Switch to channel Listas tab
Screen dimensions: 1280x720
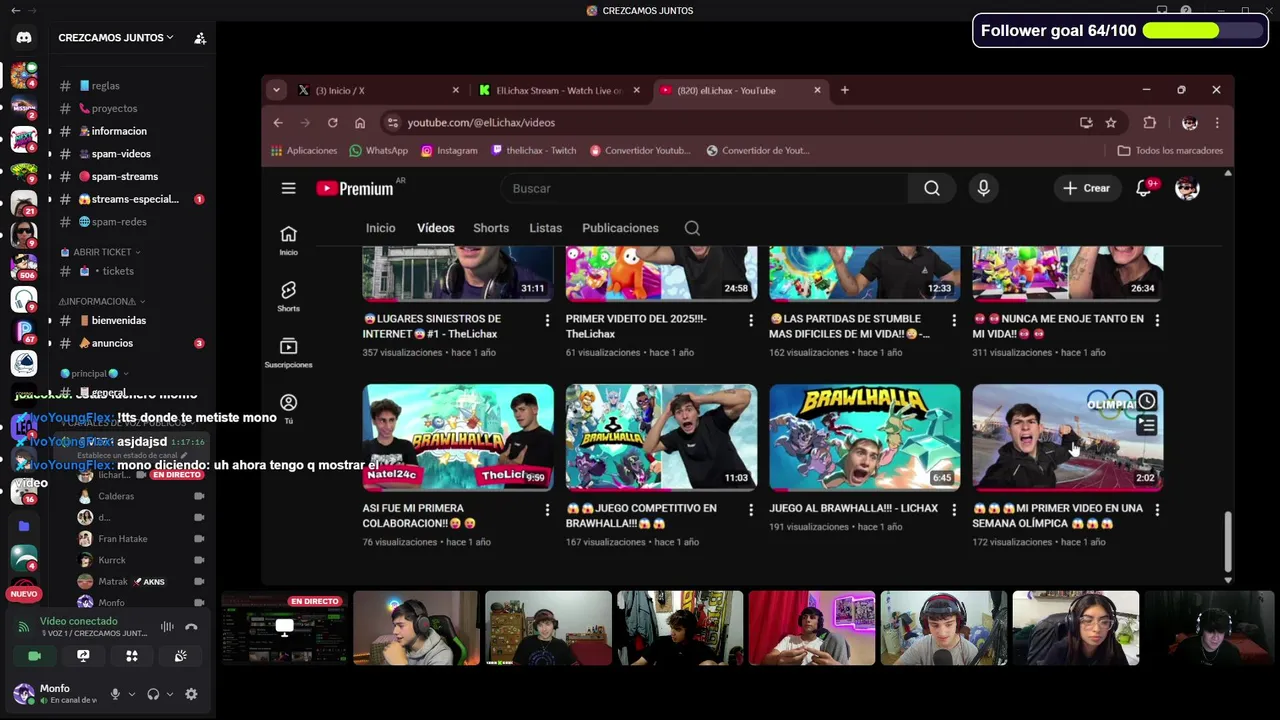coord(545,228)
